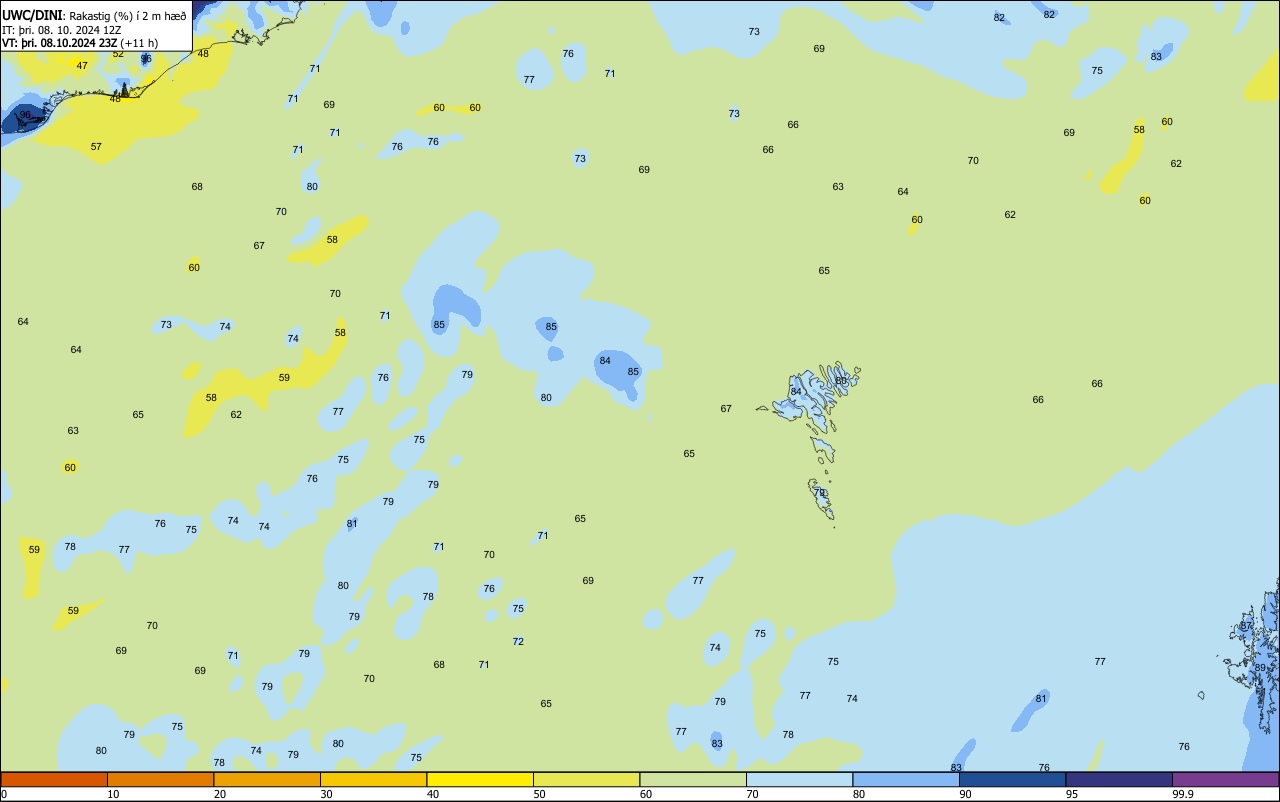Click the '87' value on the Norwegian coast
The image size is (1280, 802).
tap(1246, 626)
